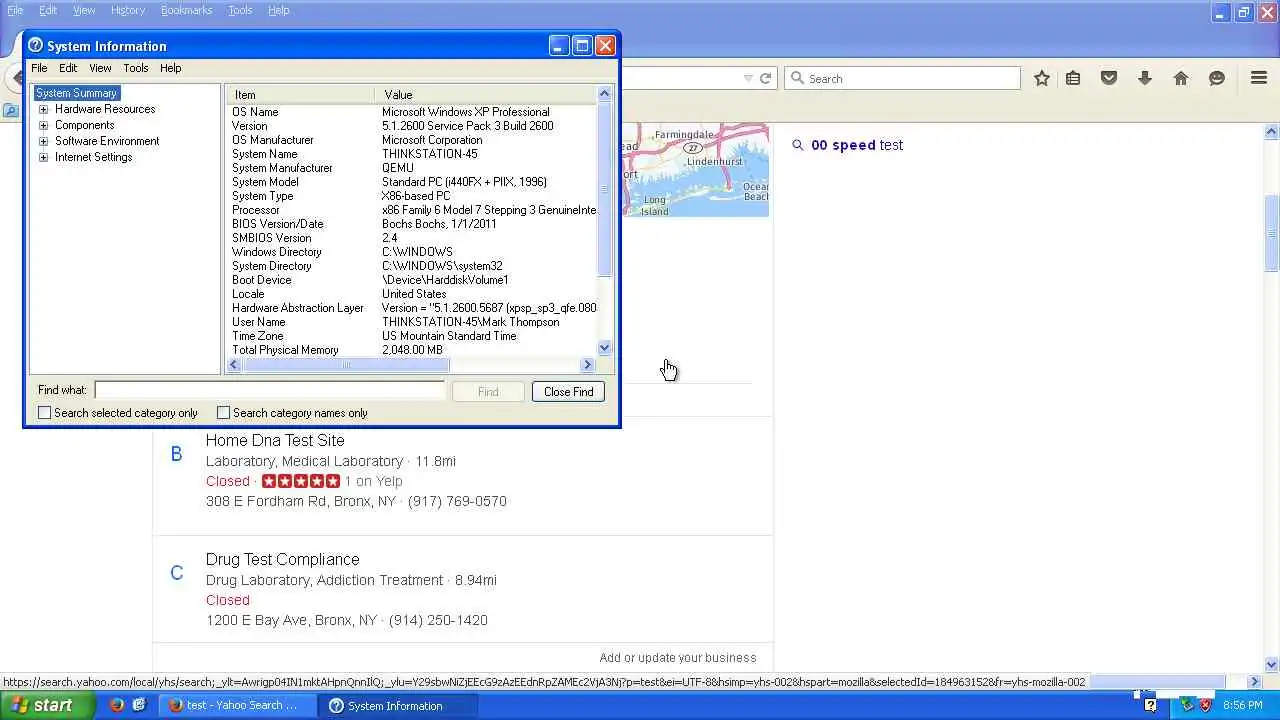Screen dimensions: 1280x720
Task: Switch to System Information taskbar button
Action: pos(396,705)
